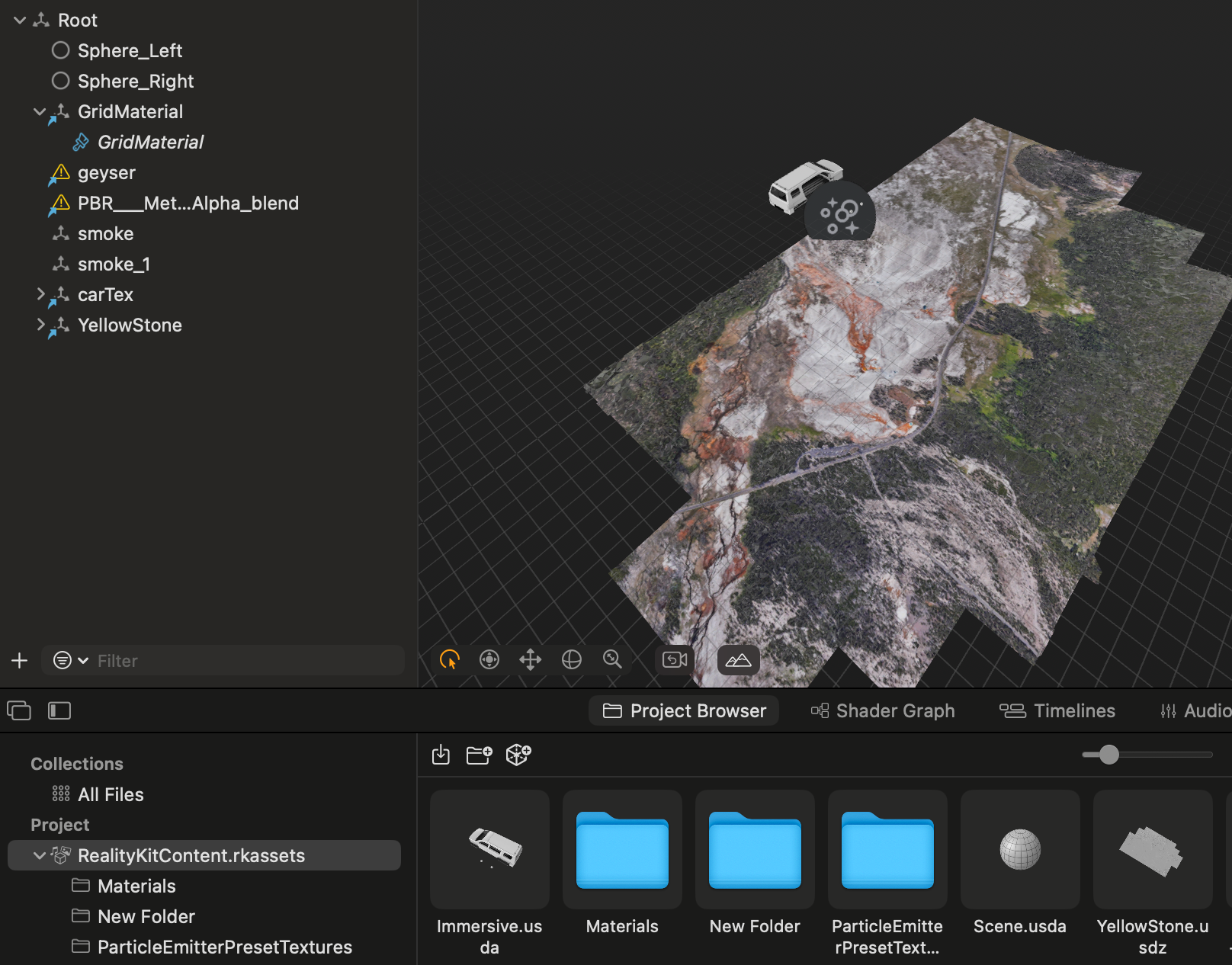Click the particle emitter icon in viewport

[840, 212]
